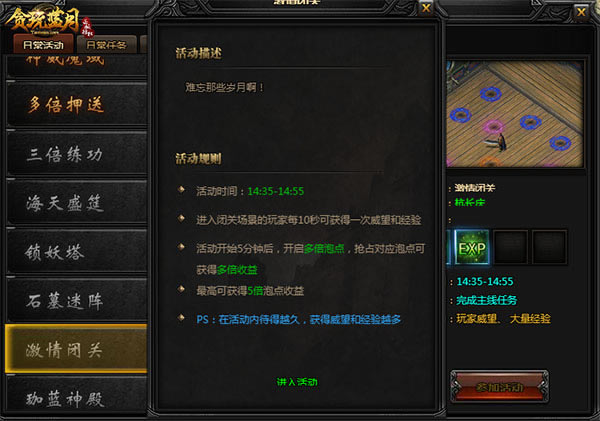Select the highlighted 激情闭关 activity
Image resolution: width=600 pixels, height=421 pixels.
pyautogui.click(x=77, y=349)
